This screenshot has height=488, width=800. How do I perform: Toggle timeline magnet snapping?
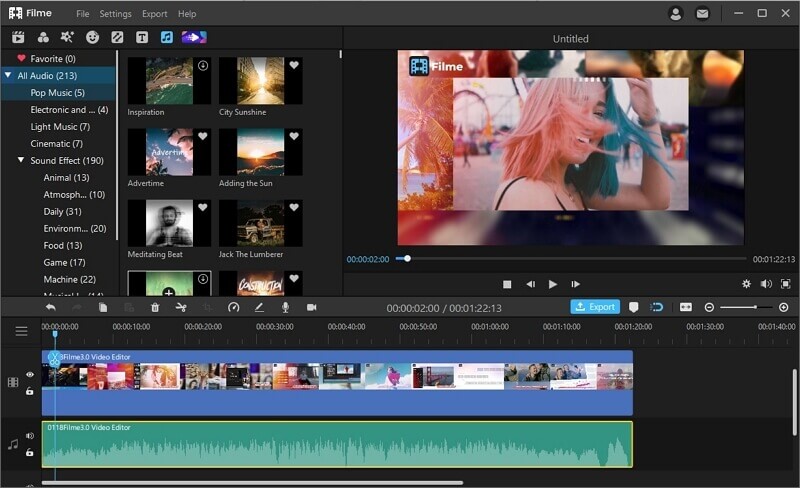click(x=657, y=307)
